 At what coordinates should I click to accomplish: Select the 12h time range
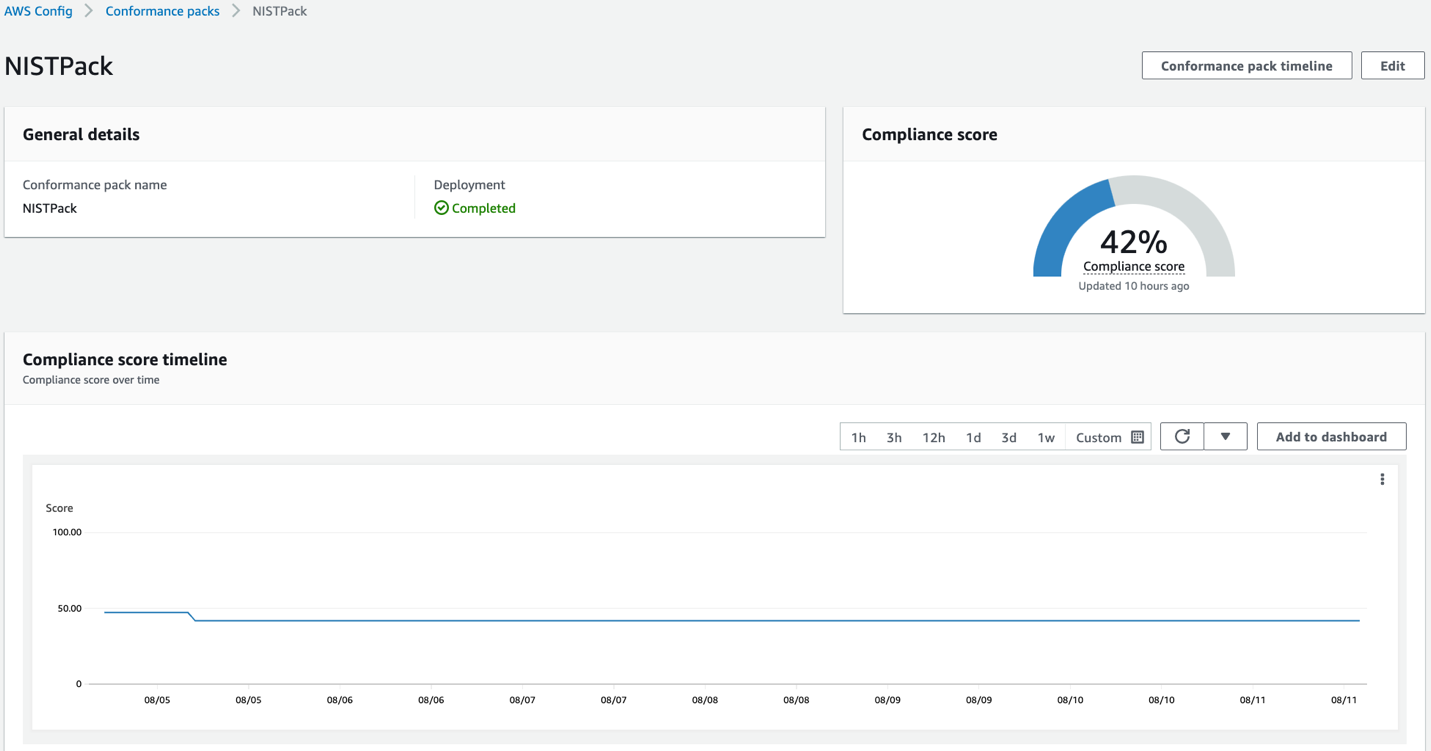pos(933,436)
